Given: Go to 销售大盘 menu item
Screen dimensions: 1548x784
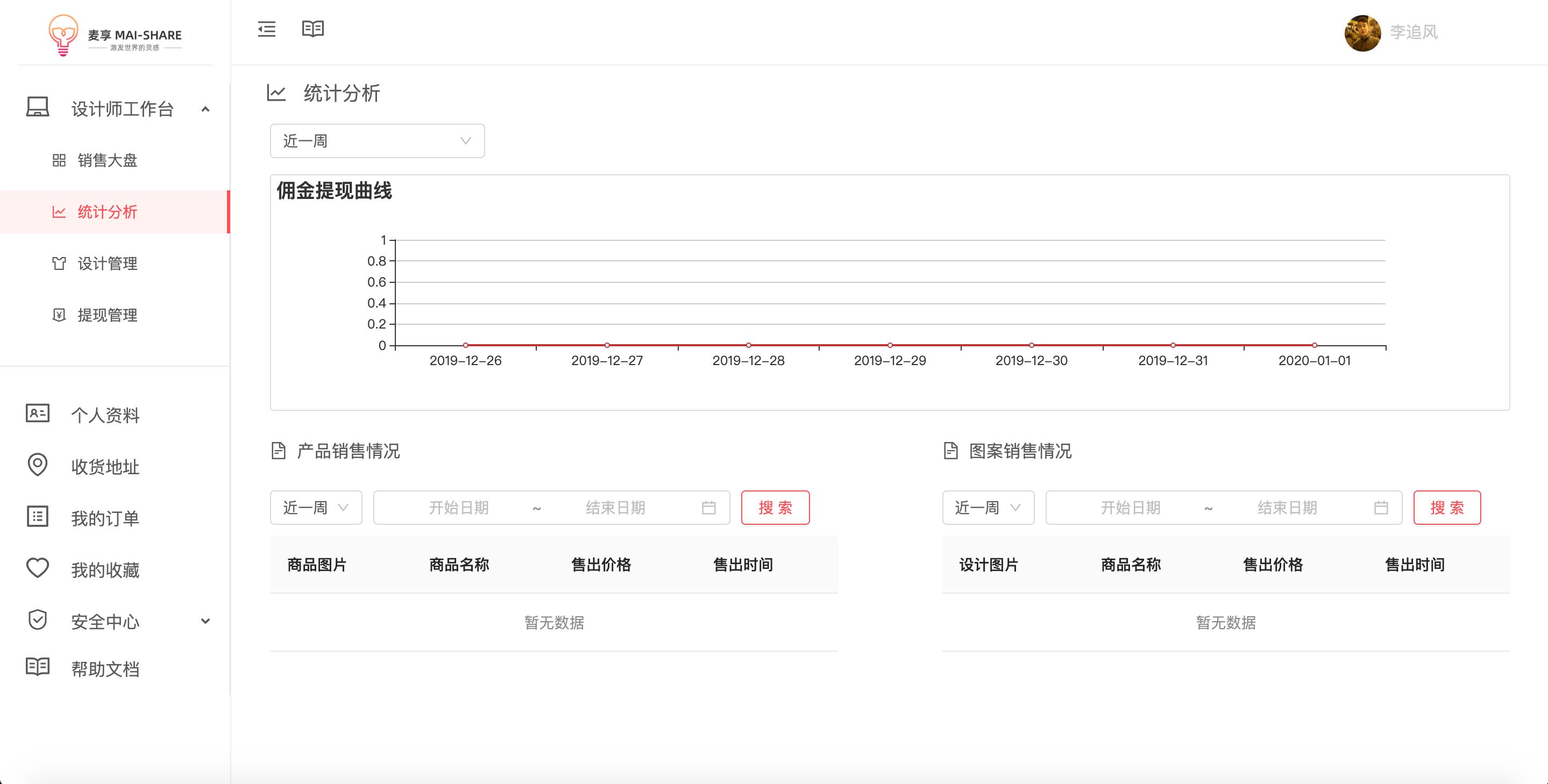Looking at the screenshot, I should (x=107, y=160).
